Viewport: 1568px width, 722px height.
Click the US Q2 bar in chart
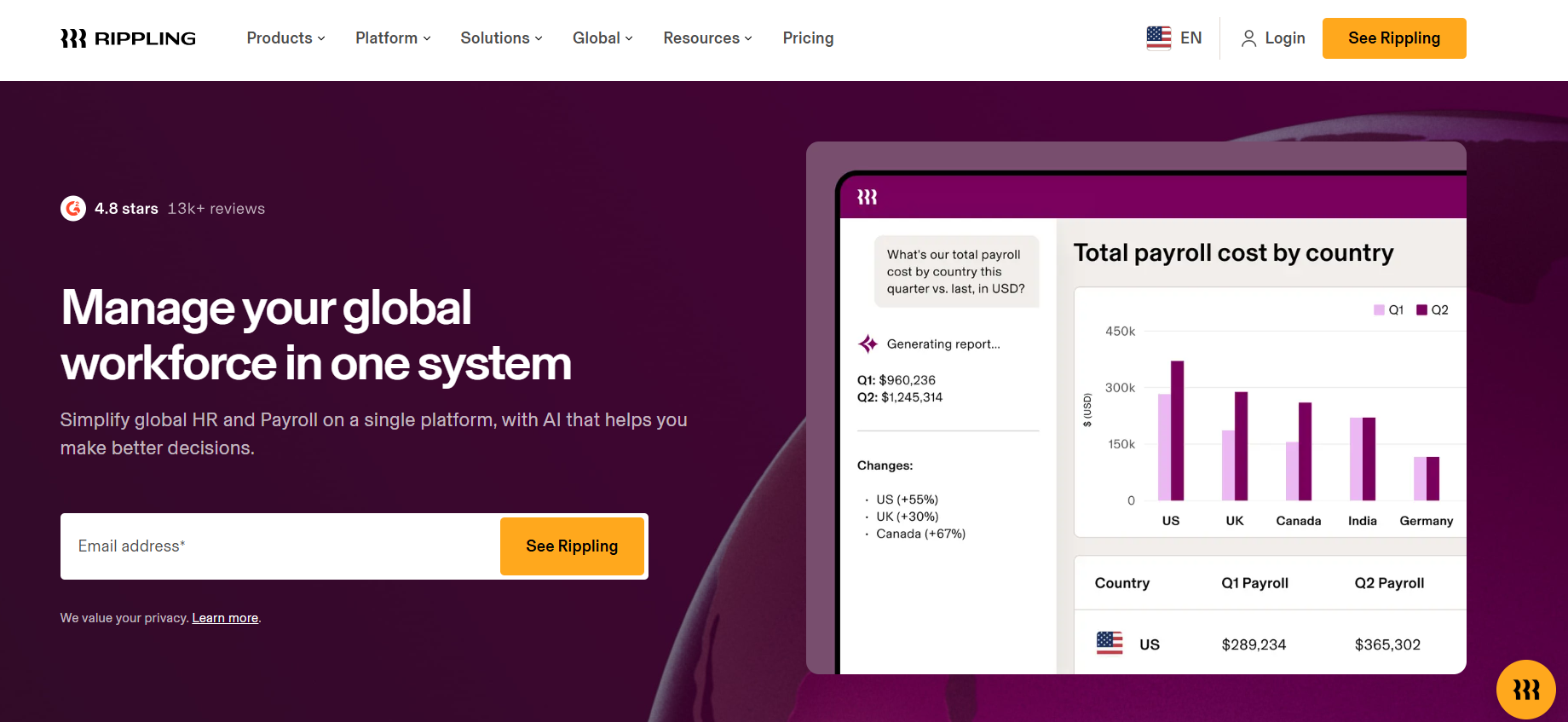(1177, 430)
